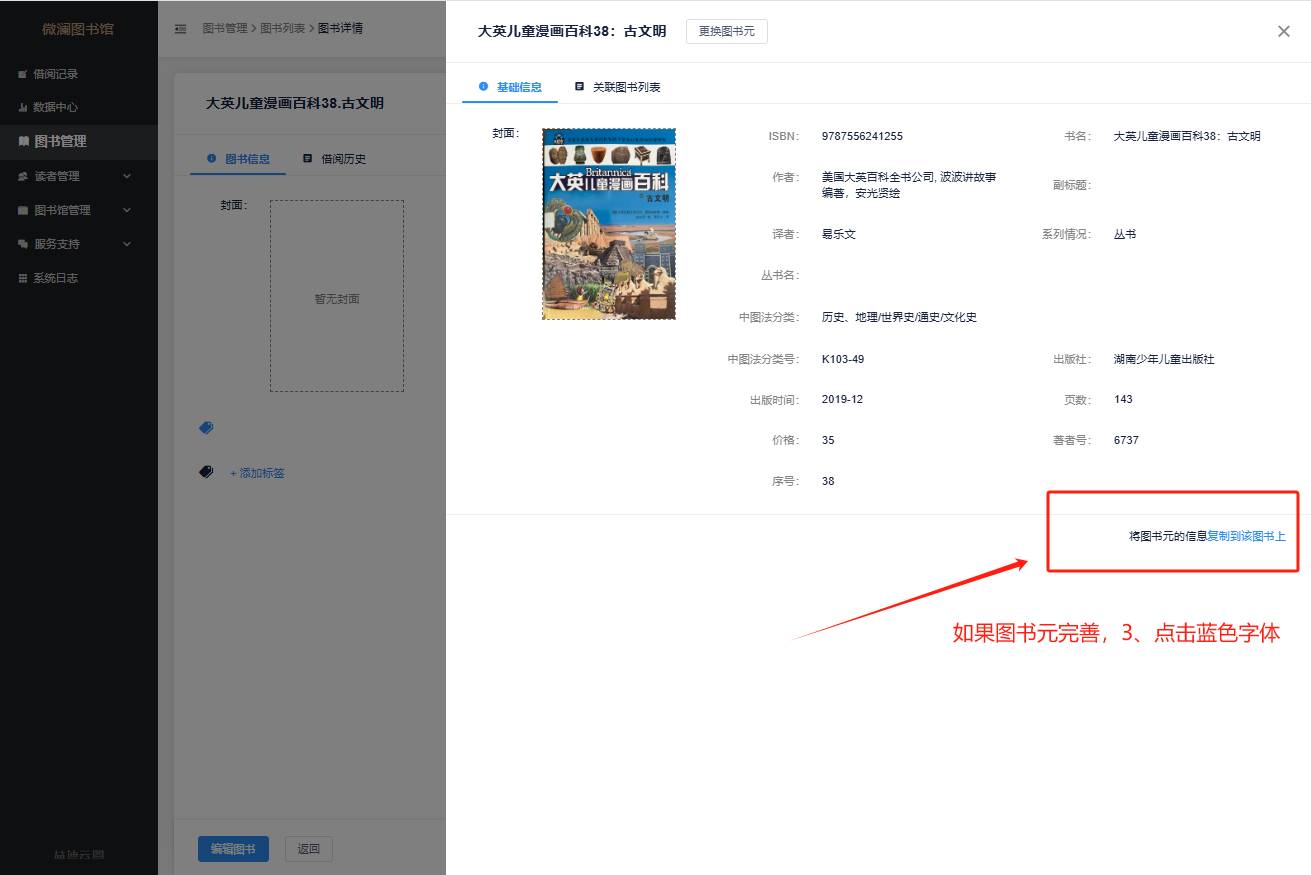This screenshot has height=875, width=1311.
Task: Click the blue tag icon
Action: click(x=206, y=428)
